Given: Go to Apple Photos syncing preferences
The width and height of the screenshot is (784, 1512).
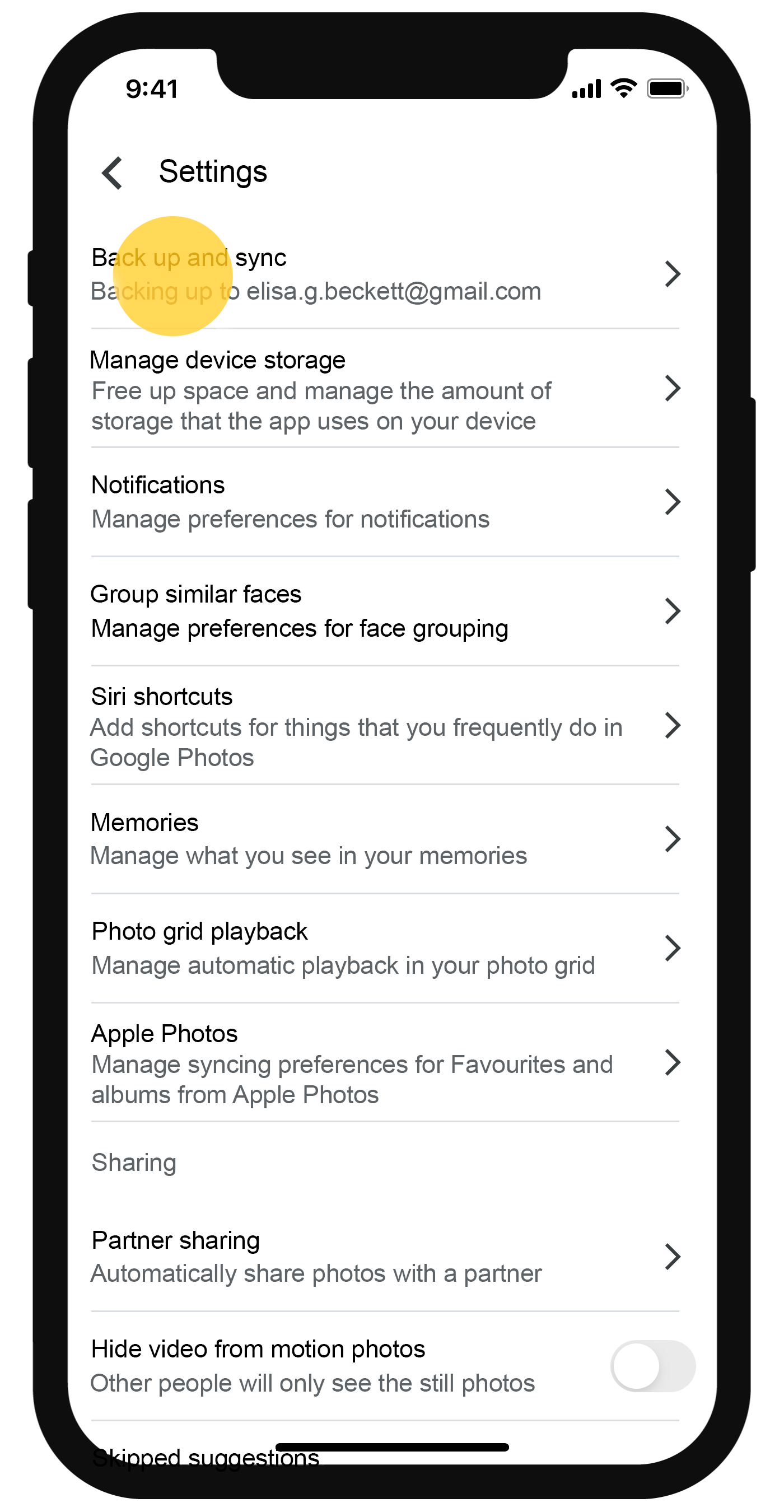Looking at the screenshot, I should pos(352,1063).
